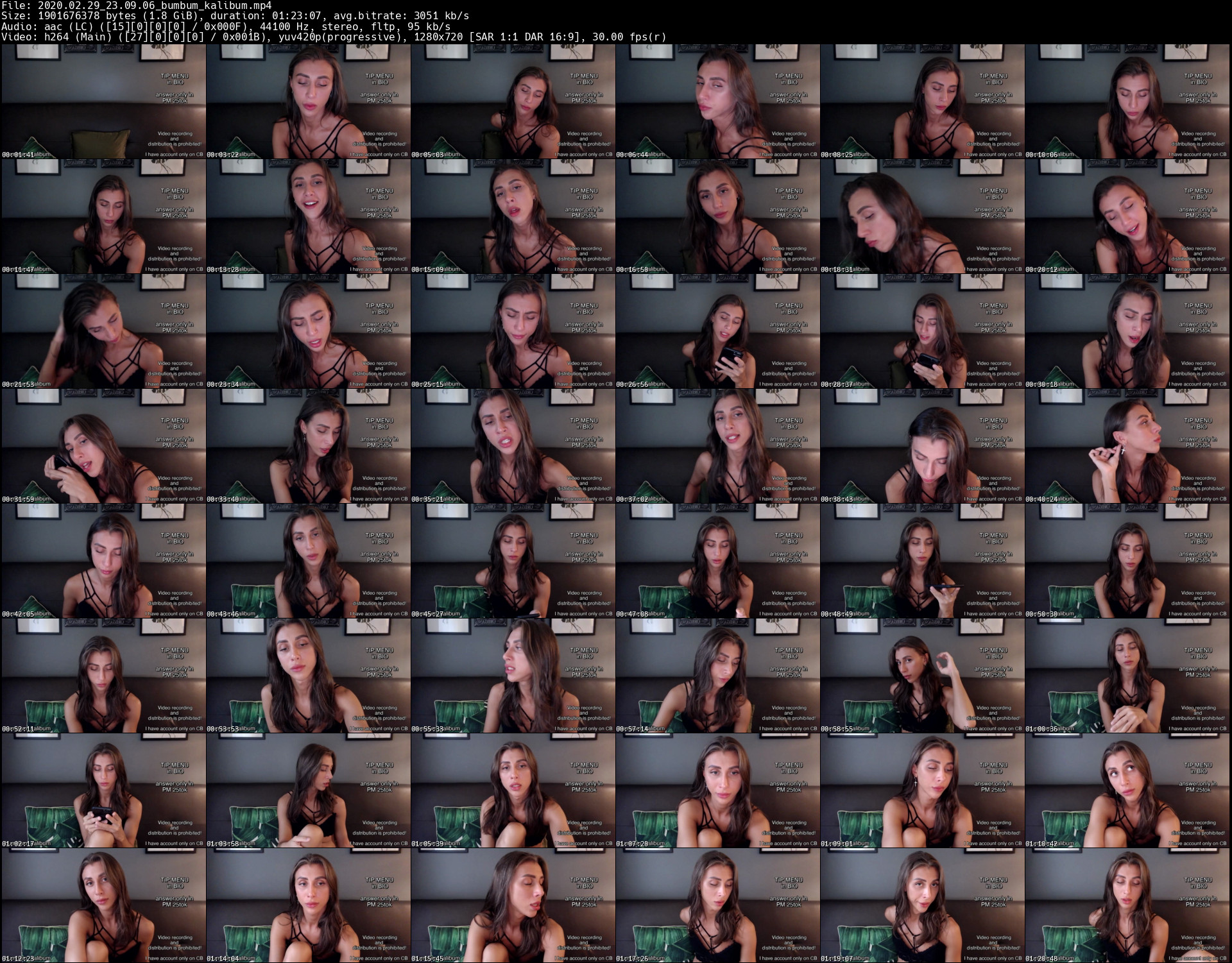
Task: Click the Video codec info line
Action: (334, 37)
